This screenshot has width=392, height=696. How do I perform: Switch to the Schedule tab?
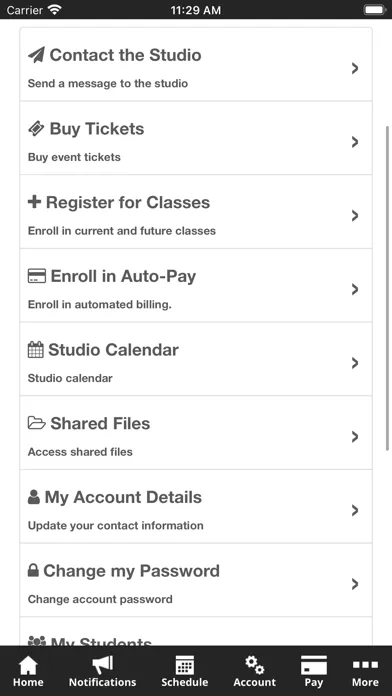185,671
